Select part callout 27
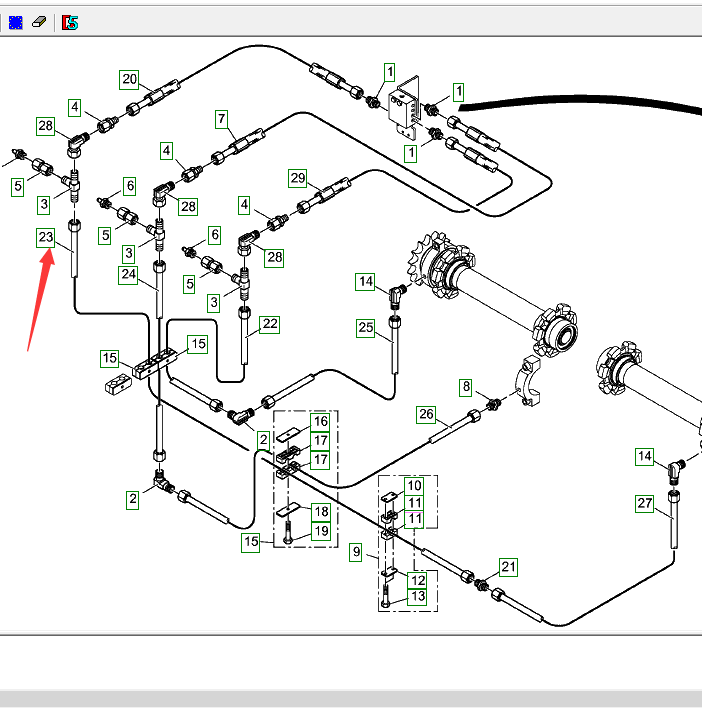The height and width of the screenshot is (708, 702). point(645,504)
